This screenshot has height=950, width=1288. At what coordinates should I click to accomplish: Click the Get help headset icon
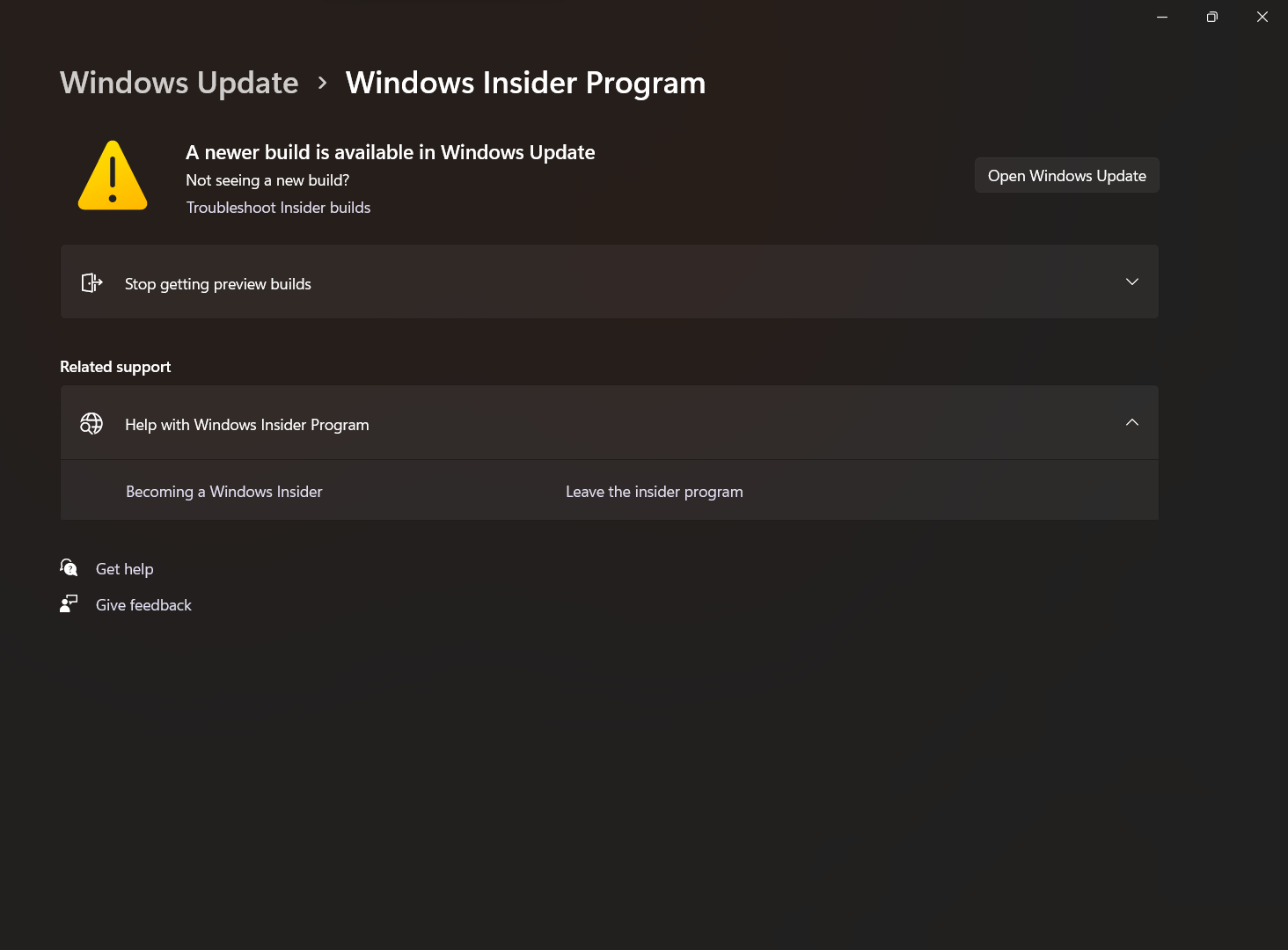[x=69, y=567]
